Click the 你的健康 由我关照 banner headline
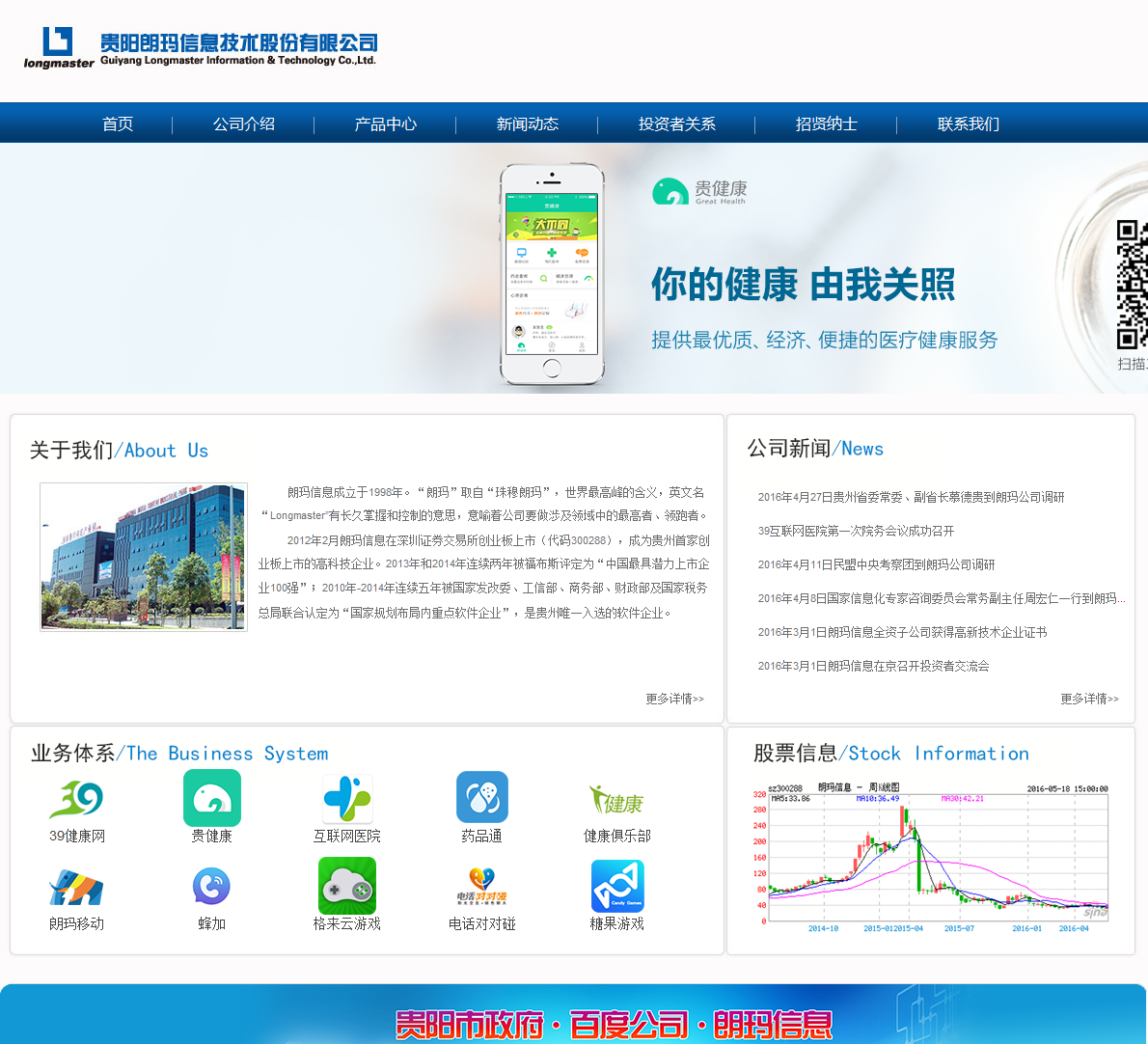This screenshot has width=1148, height=1044. (804, 284)
